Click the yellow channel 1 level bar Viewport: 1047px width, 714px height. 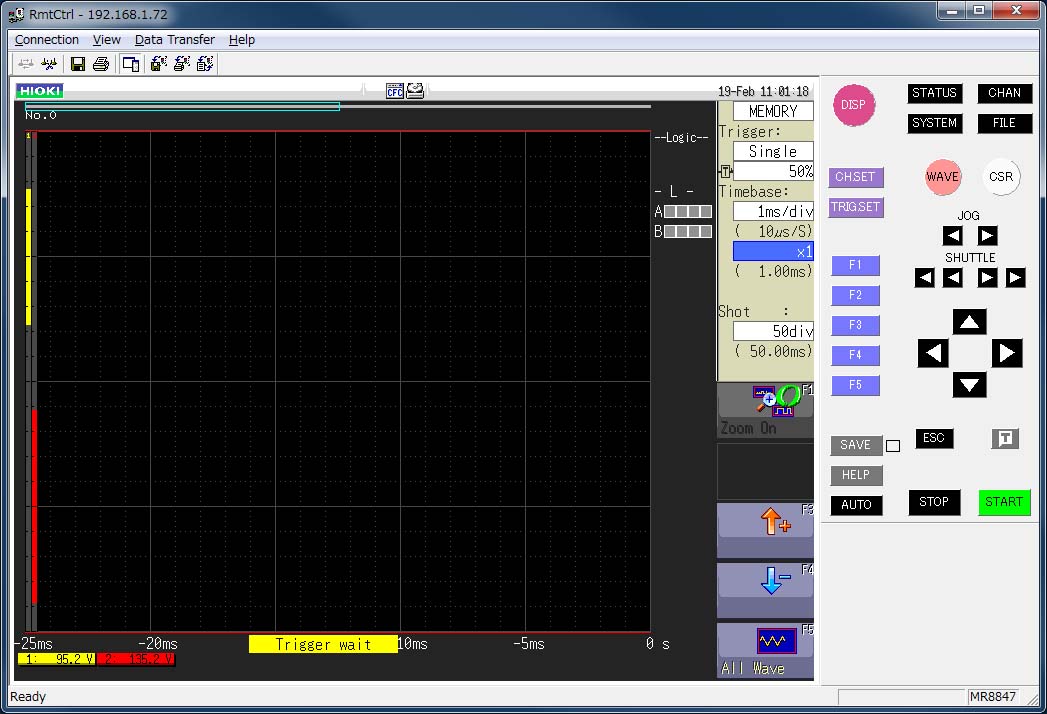(29, 256)
